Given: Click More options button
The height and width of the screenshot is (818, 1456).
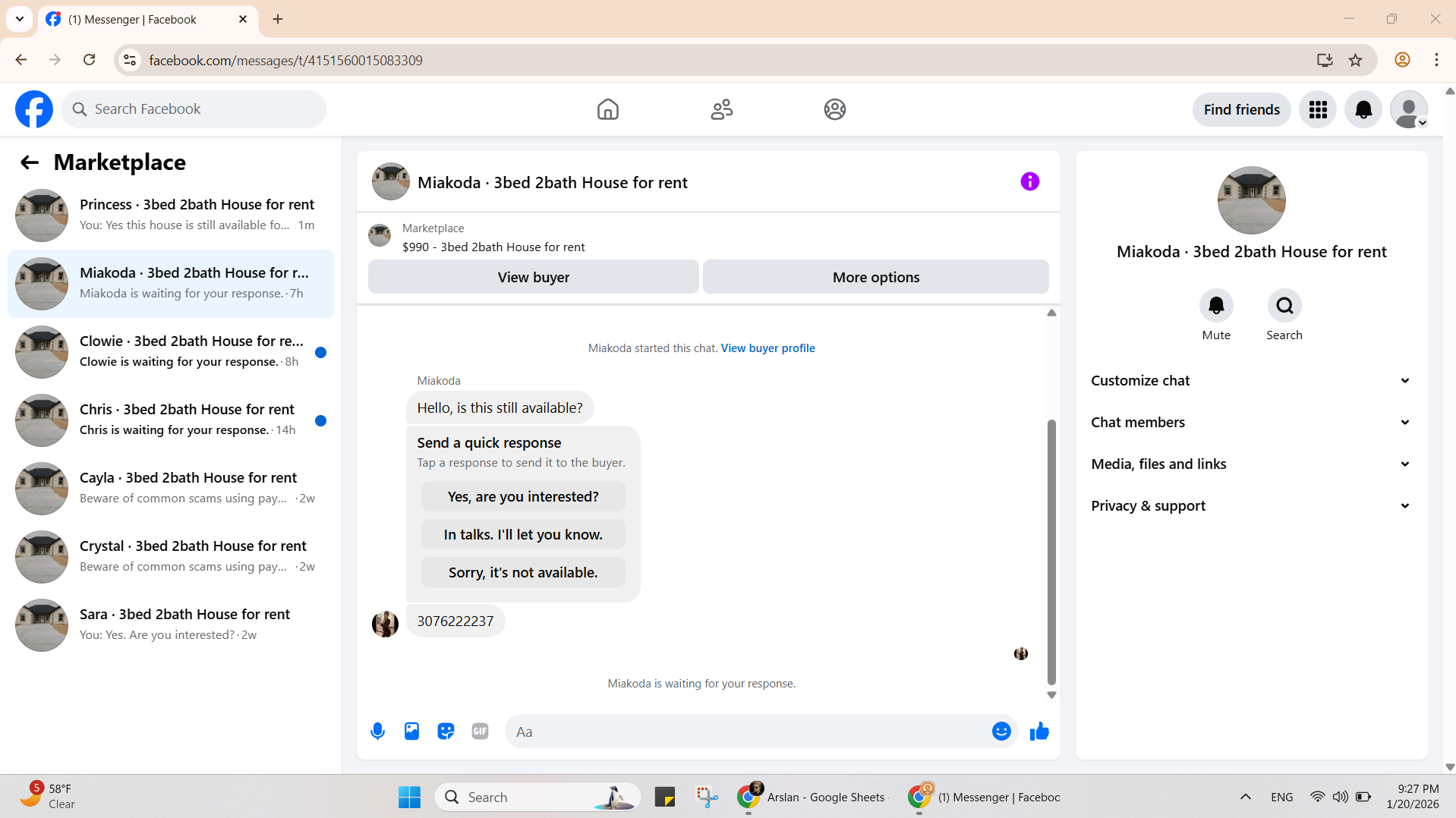Looking at the screenshot, I should click(x=876, y=277).
